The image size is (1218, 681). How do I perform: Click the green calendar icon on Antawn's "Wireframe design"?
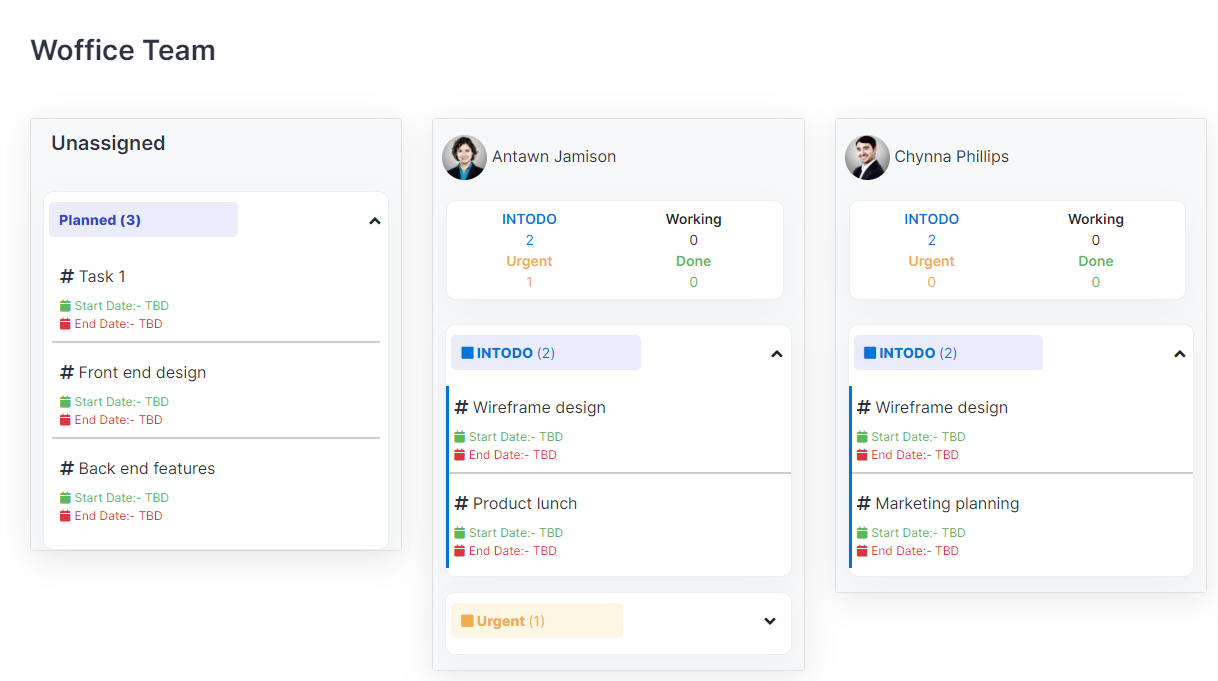460,436
